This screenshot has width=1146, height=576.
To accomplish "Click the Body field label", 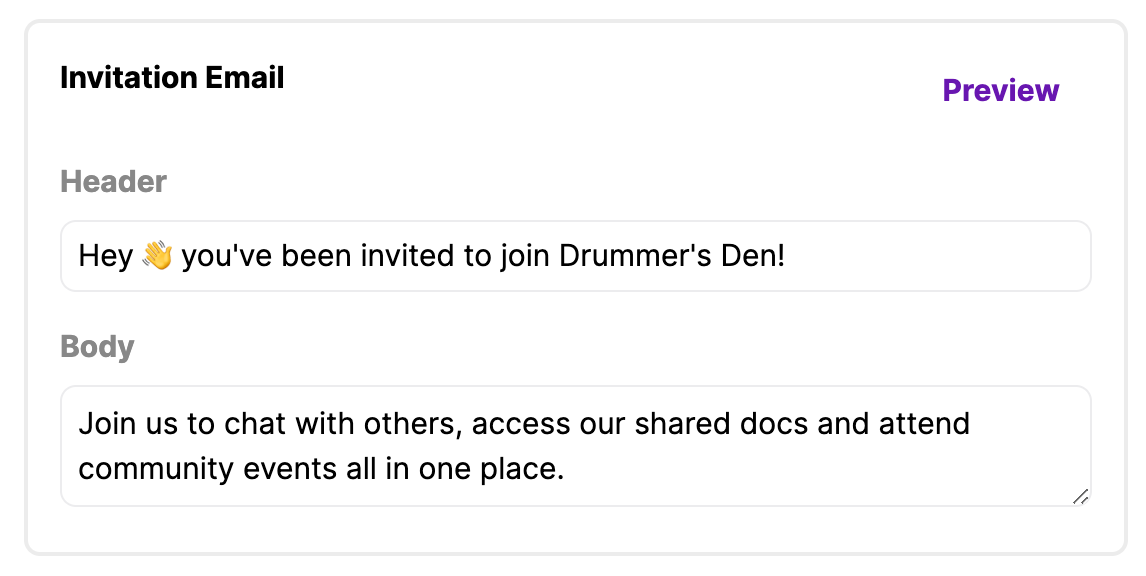I will (x=97, y=347).
